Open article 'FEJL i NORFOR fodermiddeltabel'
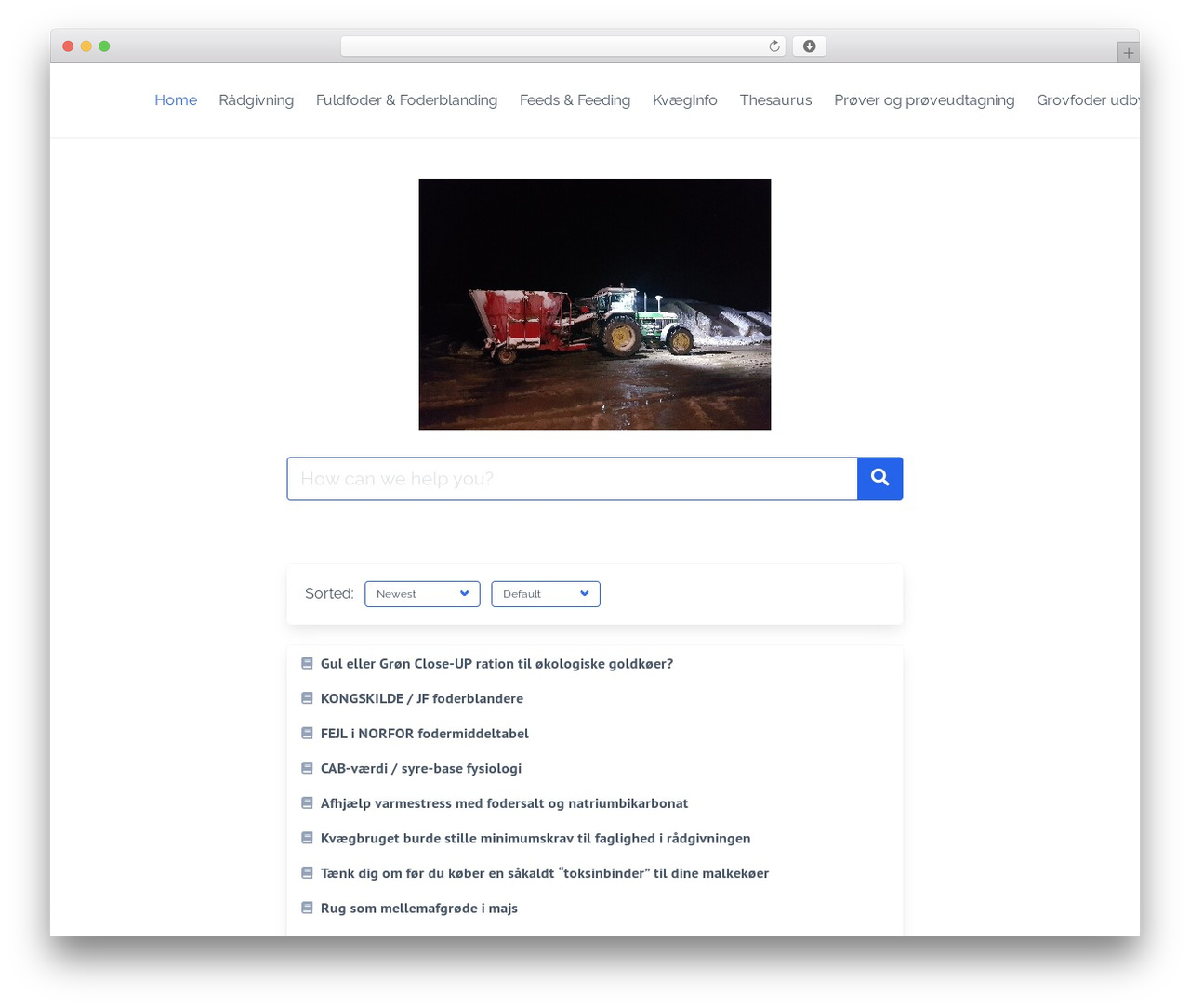Viewport: 1190px width, 1008px height. click(425, 734)
